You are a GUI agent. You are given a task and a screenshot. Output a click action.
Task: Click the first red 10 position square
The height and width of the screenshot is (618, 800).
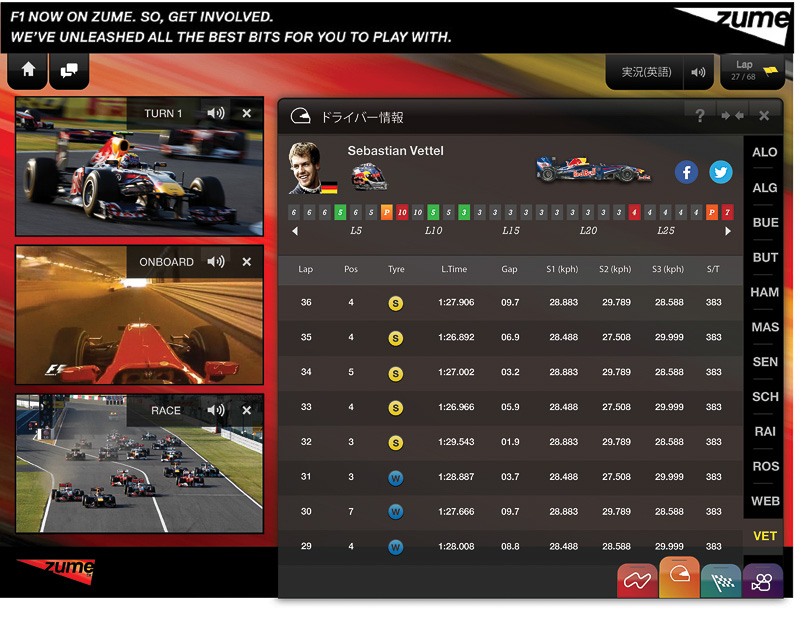(402, 212)
